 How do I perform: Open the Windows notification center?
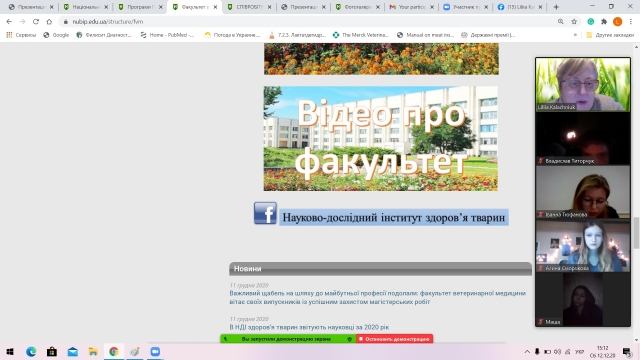627,352
